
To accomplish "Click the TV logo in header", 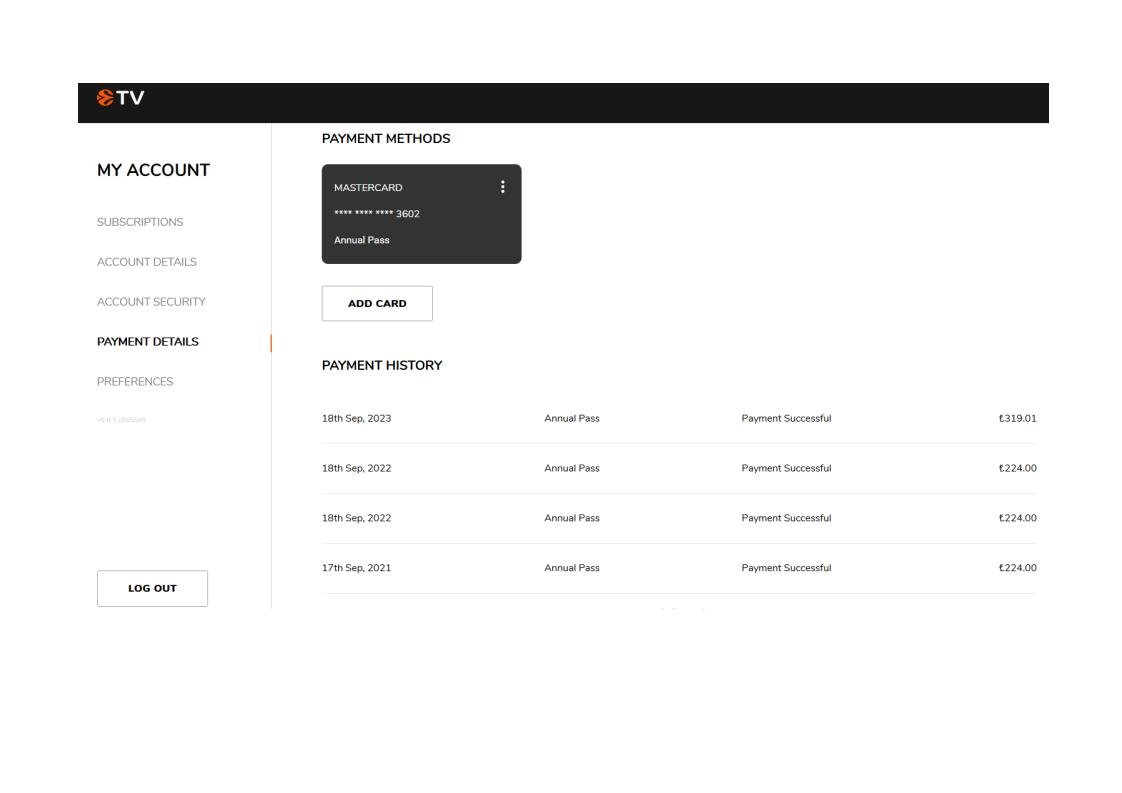I will [120, 98].
